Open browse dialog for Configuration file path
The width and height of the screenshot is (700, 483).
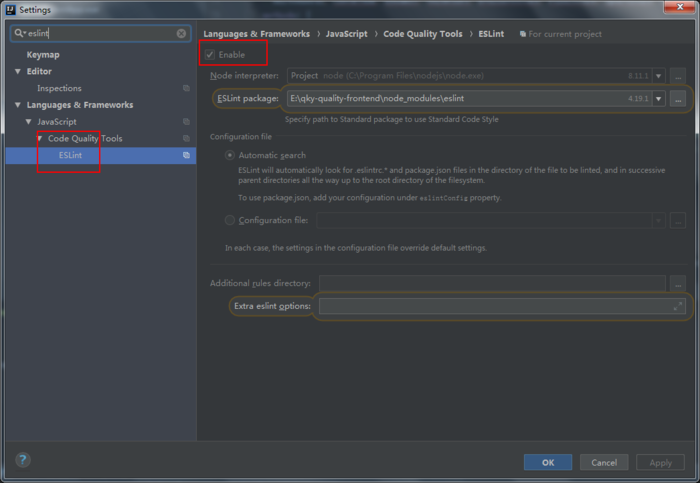click(x=679, y=220)
